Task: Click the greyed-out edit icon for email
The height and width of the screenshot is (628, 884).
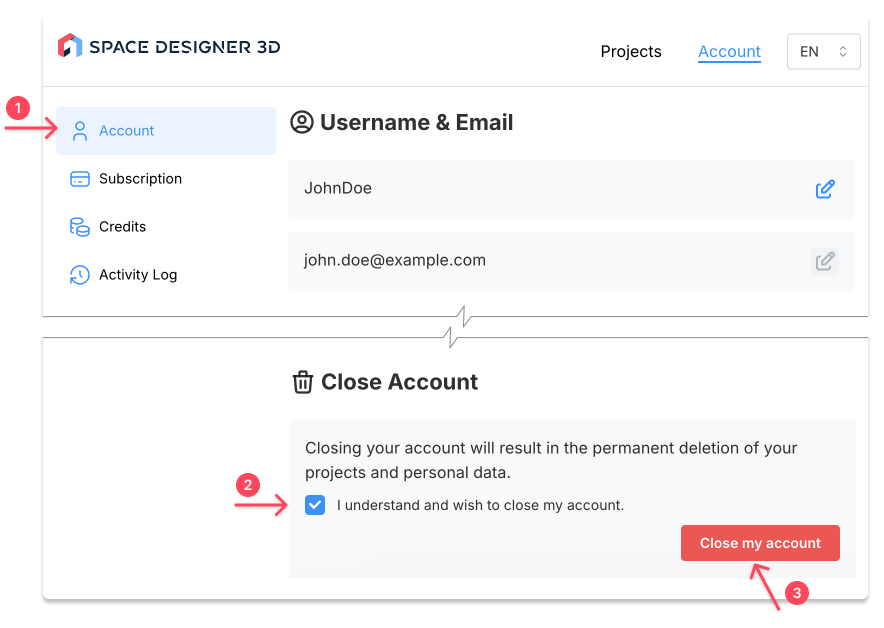Action: tap(825, 261)
